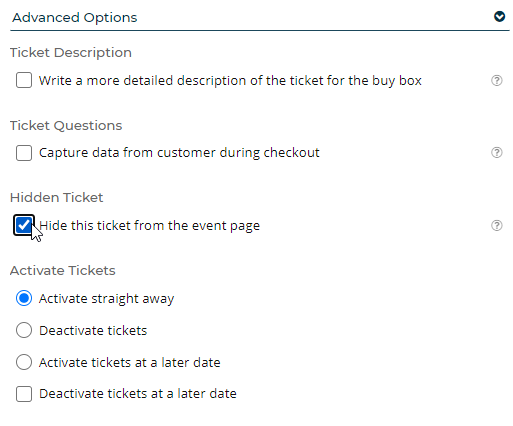Viewport: 513px width, 426px height.
Task: Choose the Deactivate tickets radio button
Action: tap(24, 330)
